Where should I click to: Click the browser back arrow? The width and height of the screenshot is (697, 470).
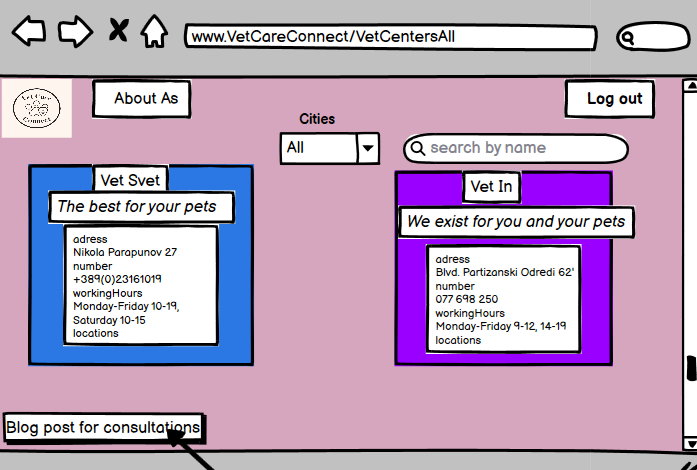pos(29,31)
